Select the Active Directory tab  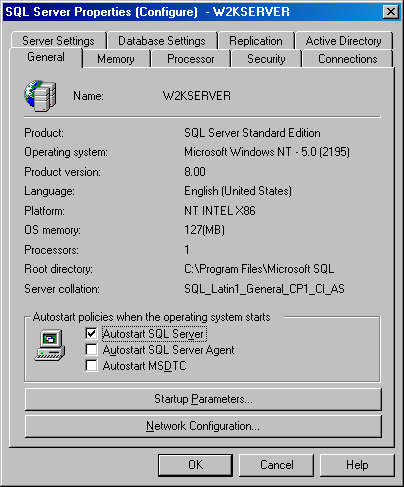point(343,41)
